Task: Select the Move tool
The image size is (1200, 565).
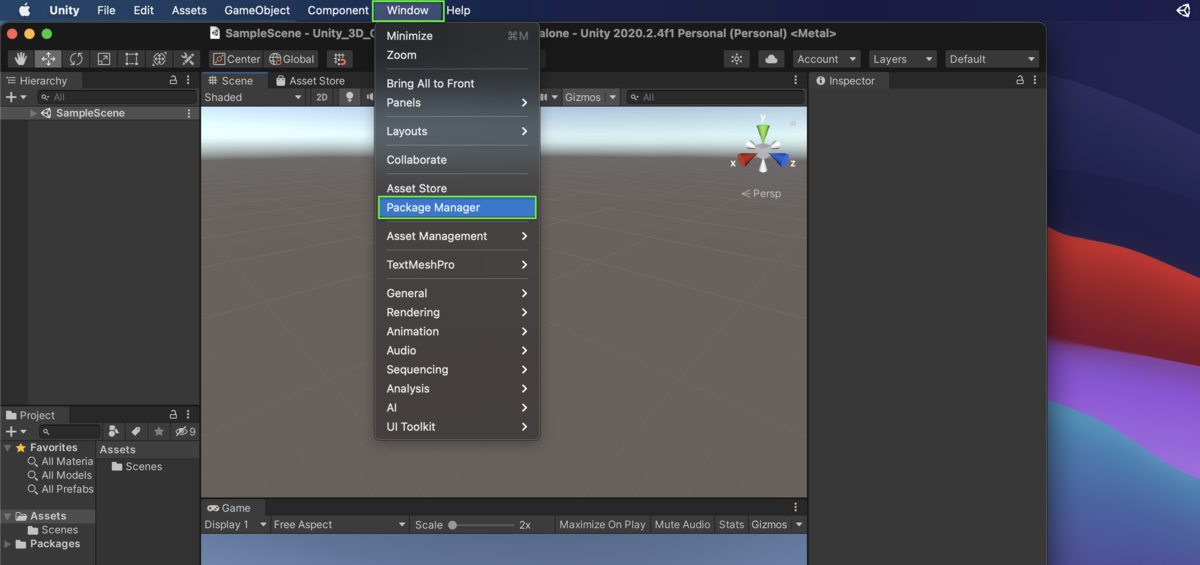Action: [48, 59]
